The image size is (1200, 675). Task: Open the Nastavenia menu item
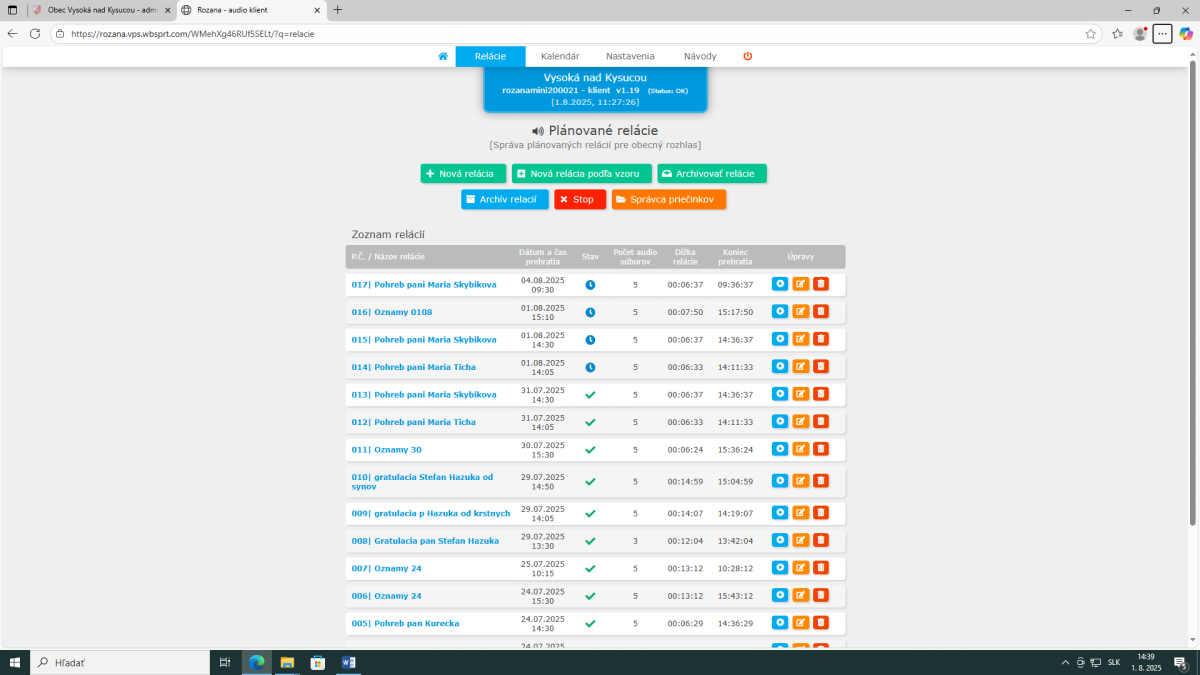click(x=630, y=56)
